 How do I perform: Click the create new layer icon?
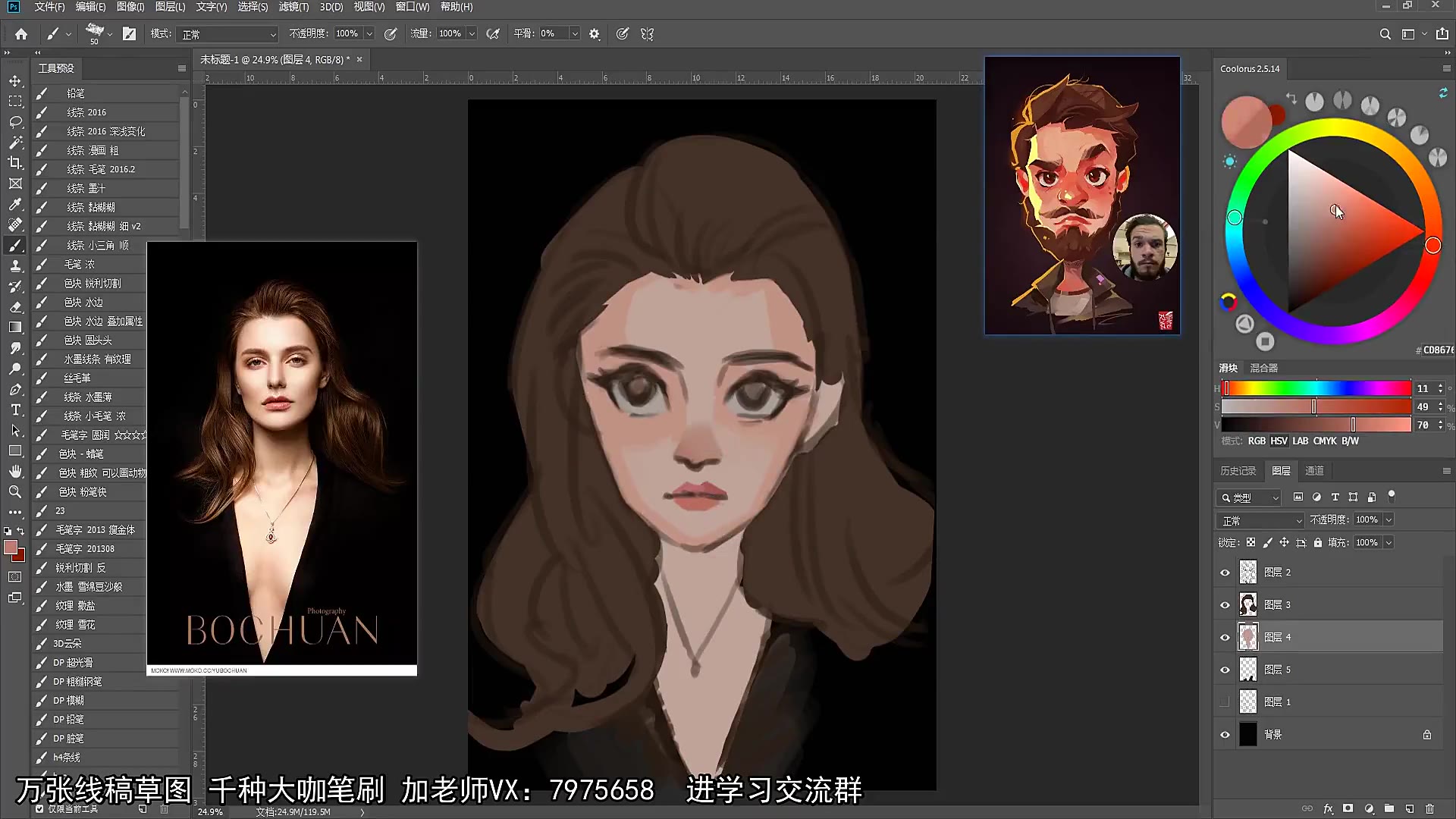[1409, 808]
